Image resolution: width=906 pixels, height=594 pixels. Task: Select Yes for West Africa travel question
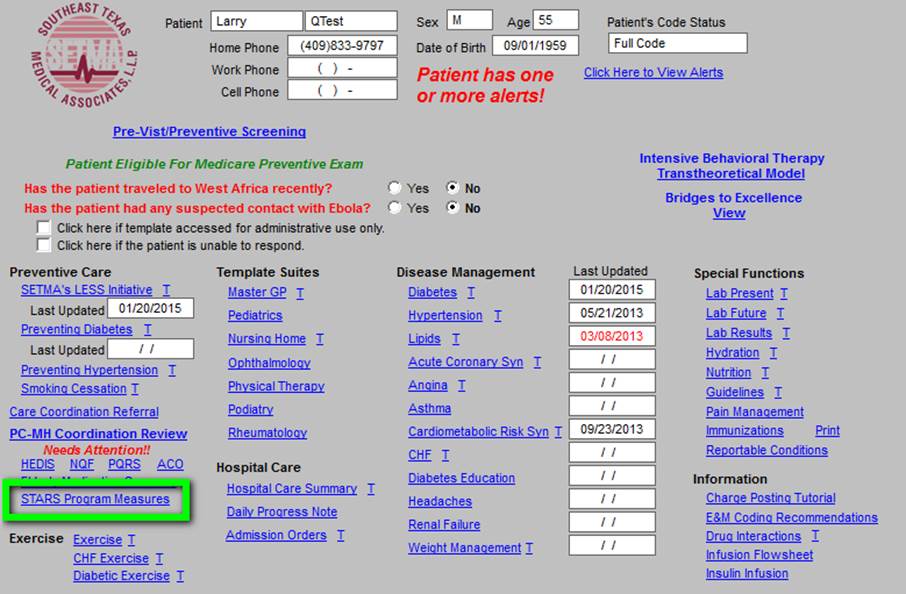coord(395,188)
